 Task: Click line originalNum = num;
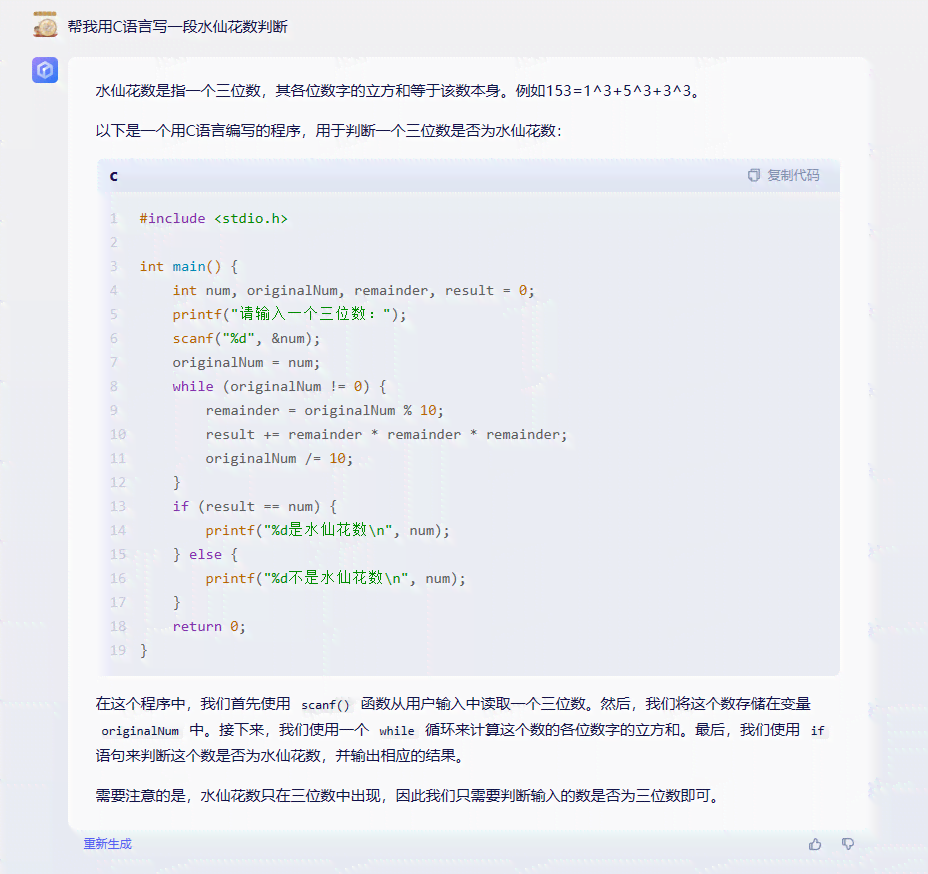point(246,362)
